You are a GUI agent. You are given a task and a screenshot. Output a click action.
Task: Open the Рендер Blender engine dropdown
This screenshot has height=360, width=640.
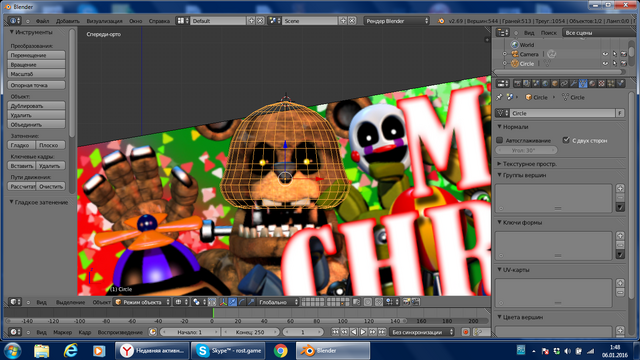396,21
